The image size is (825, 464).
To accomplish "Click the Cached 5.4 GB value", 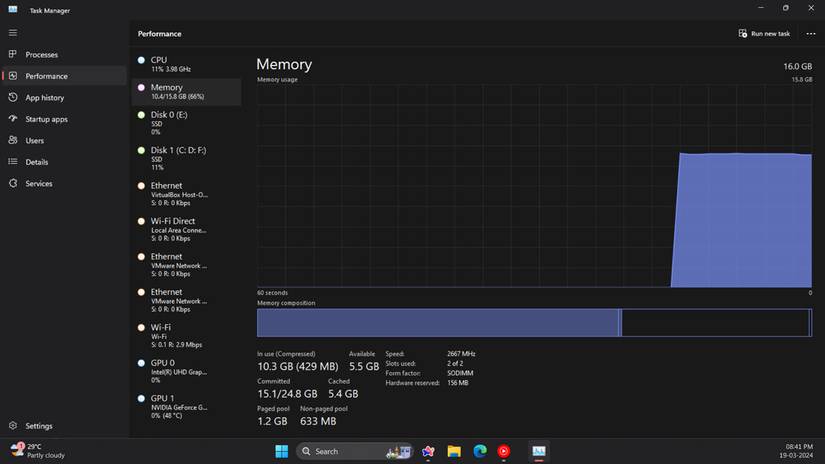I will pyautogui.click(x=343, y=394).
